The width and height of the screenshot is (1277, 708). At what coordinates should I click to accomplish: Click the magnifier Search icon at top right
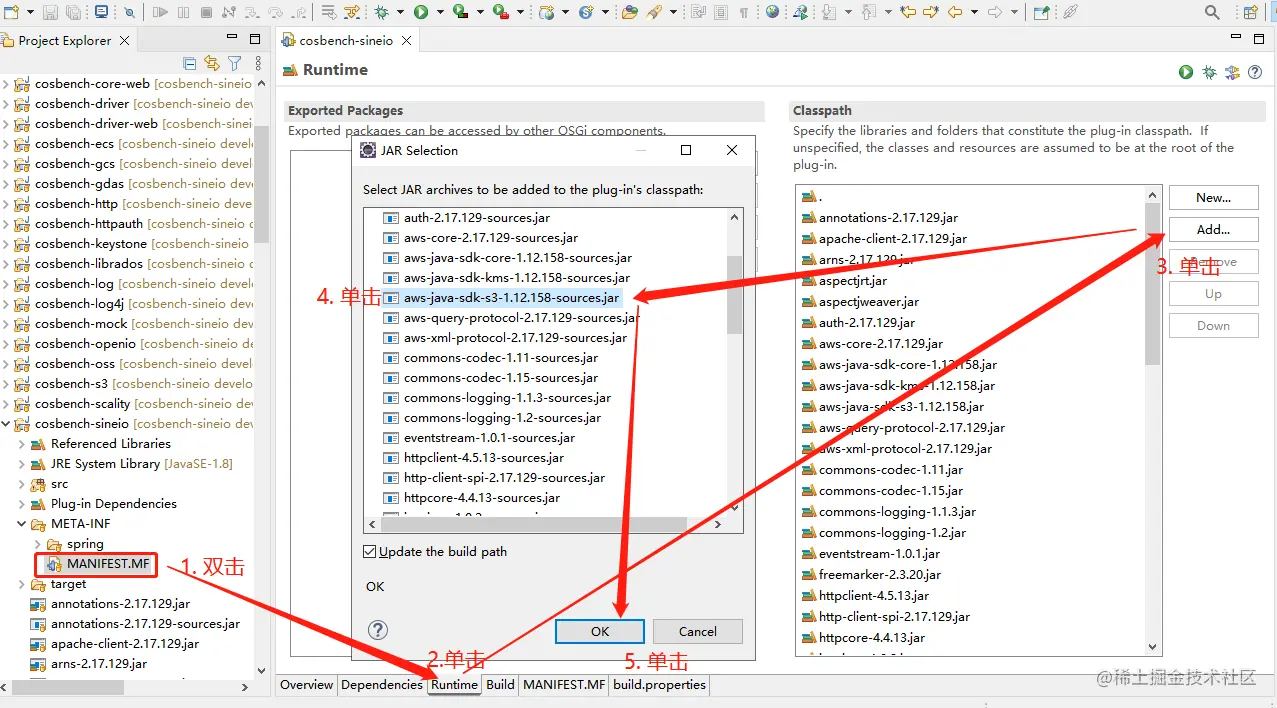pos(1212,12)
